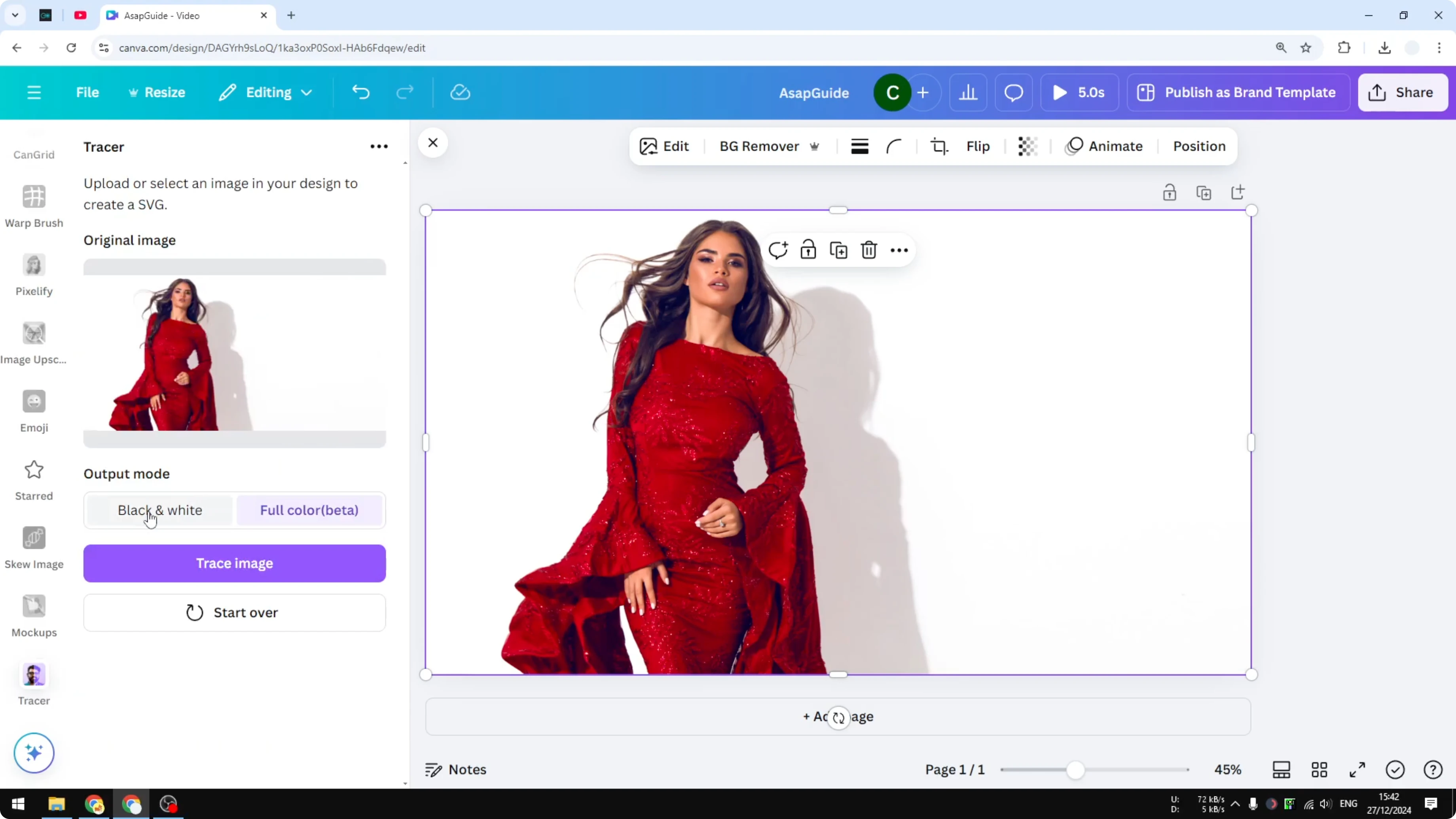Switch output mode to Black & white
The height and width of the screenshot is (819, 1456).
pos(159,510)
